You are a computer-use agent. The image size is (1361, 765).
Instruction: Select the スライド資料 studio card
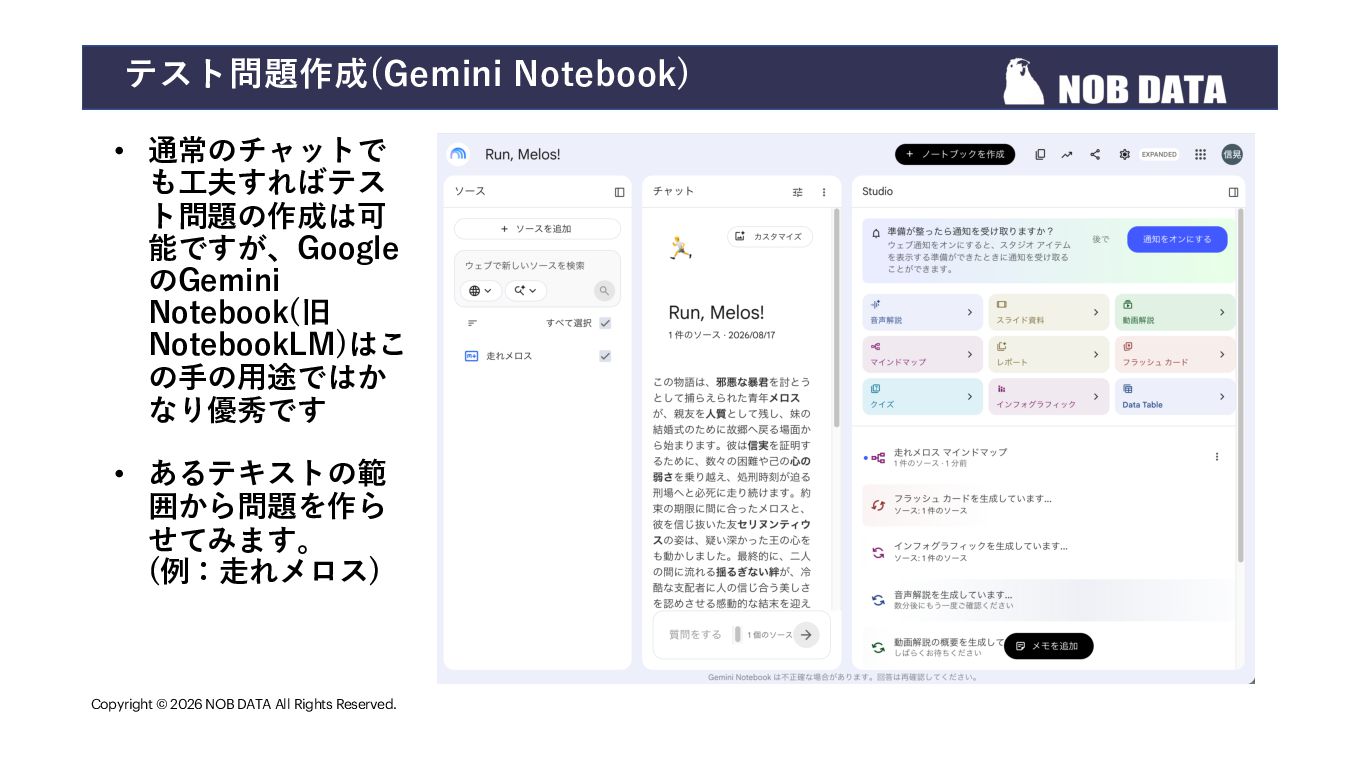1049,312
